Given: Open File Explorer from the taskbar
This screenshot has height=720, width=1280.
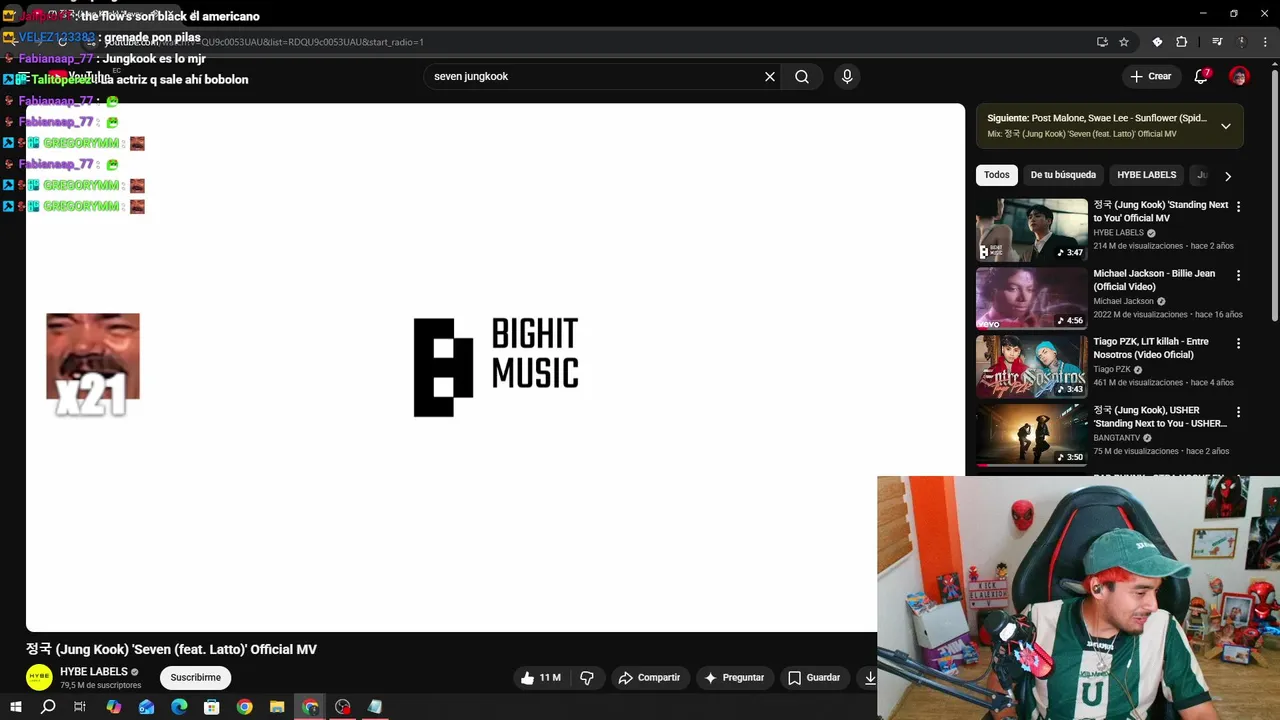Looking at the screenshot, I should 277,707.
